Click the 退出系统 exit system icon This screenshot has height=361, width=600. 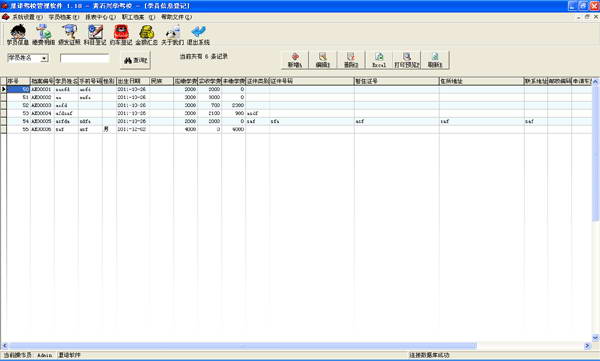(x=198, y=35)
